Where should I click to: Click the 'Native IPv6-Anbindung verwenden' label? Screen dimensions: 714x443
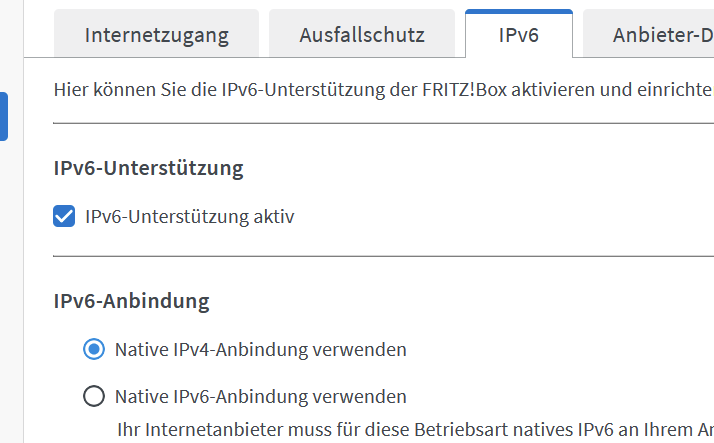260,397
